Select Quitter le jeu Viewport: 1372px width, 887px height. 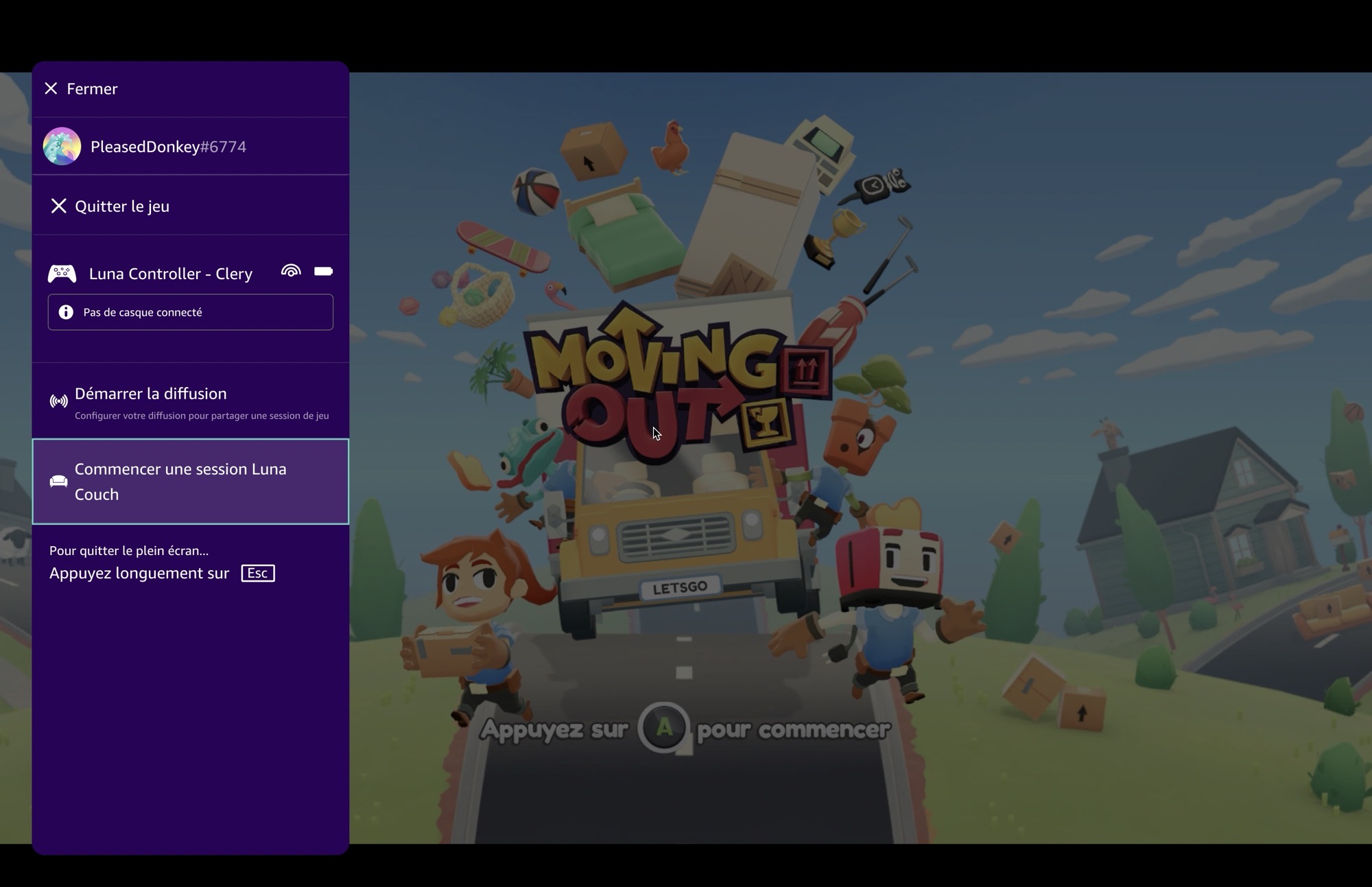pyautogui.click(x=121, y=206)
